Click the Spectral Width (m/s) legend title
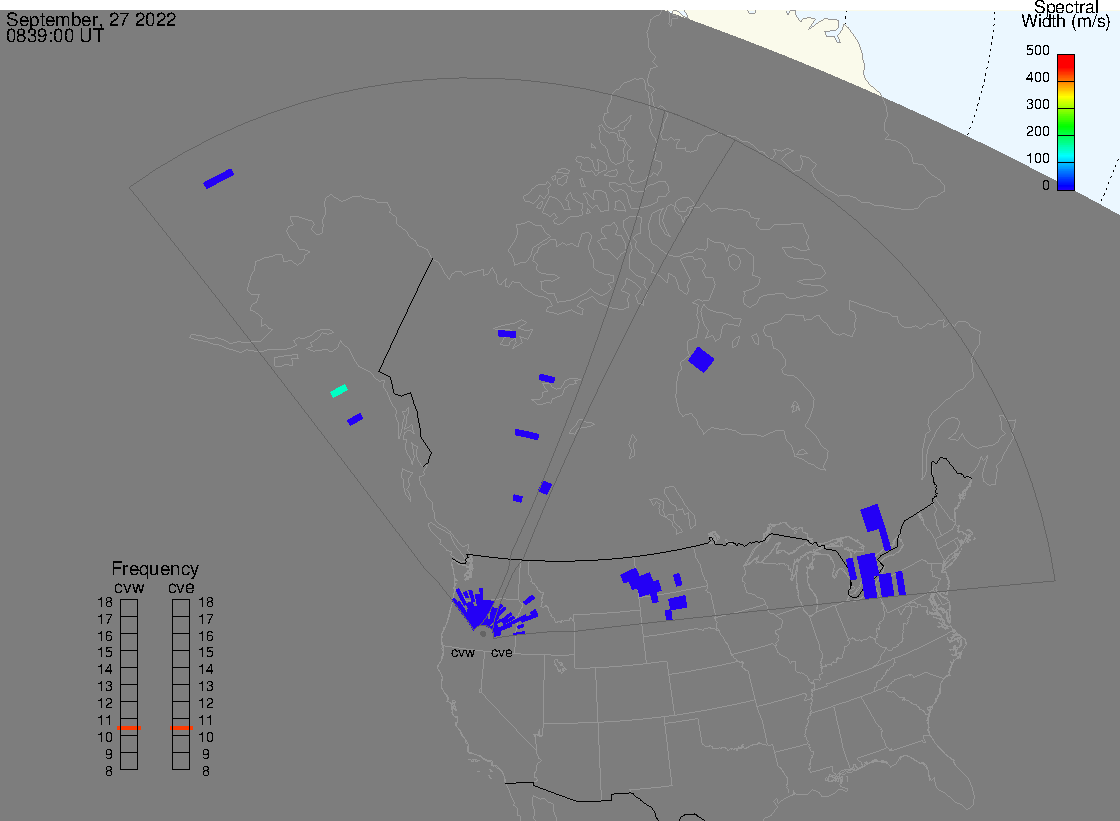The width and height of the screenshot is (1120, 821). pyautogui.click(x=1066, y=14)
